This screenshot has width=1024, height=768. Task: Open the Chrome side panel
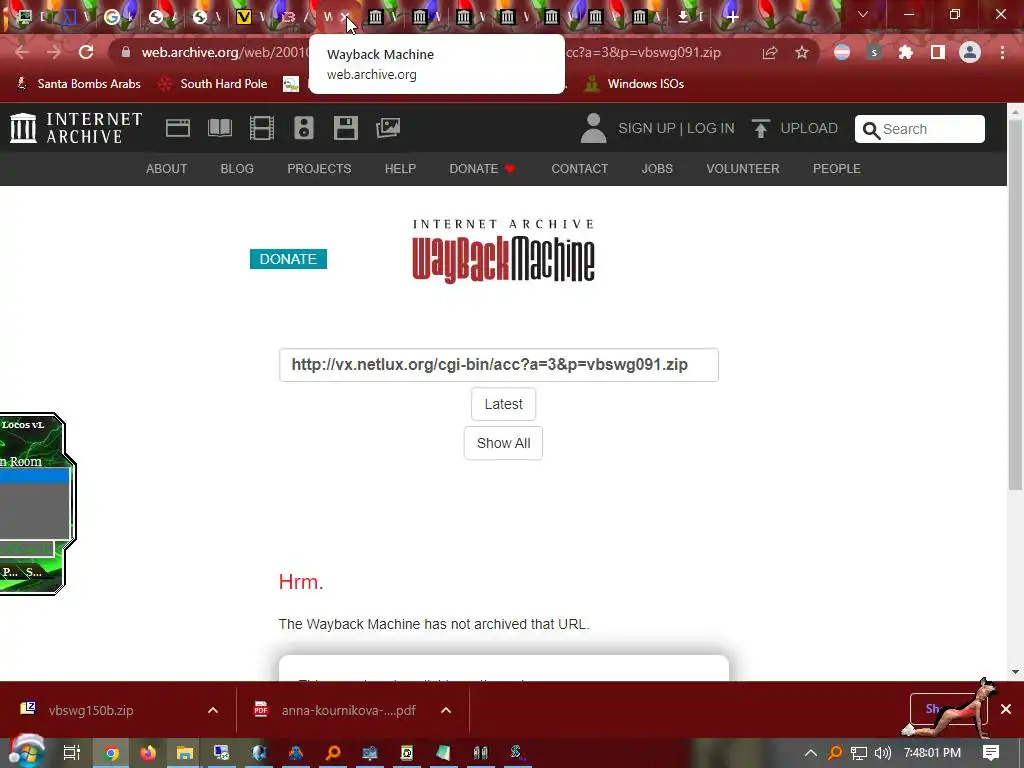pos(938,52)
